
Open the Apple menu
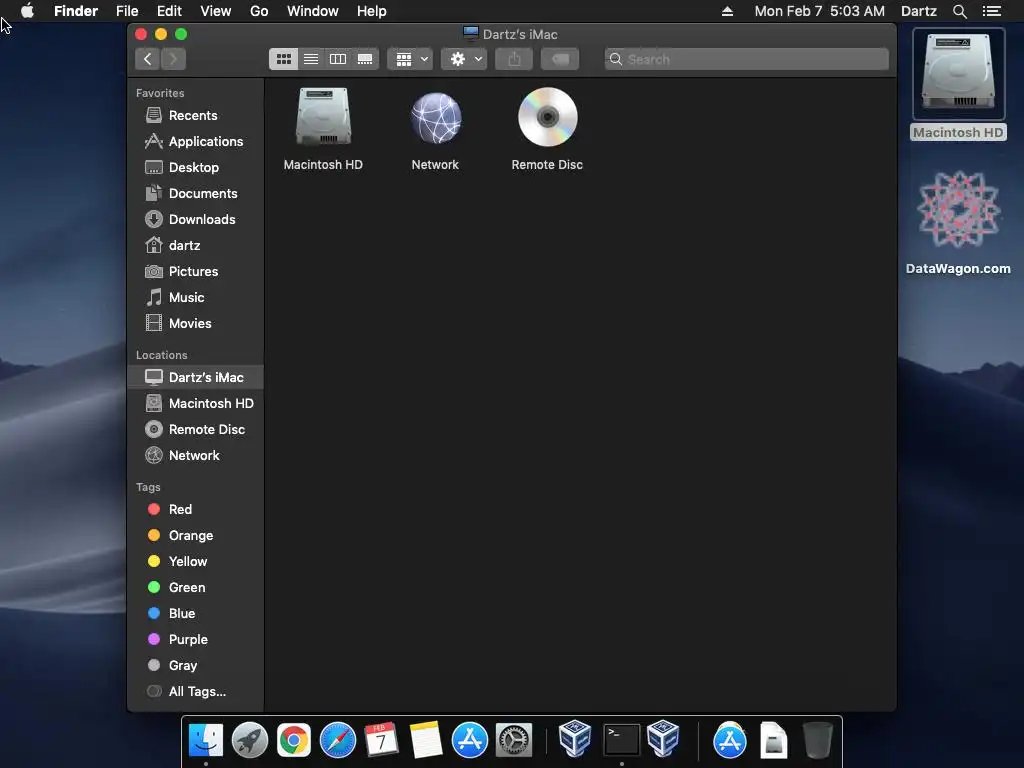coord(27,11)
